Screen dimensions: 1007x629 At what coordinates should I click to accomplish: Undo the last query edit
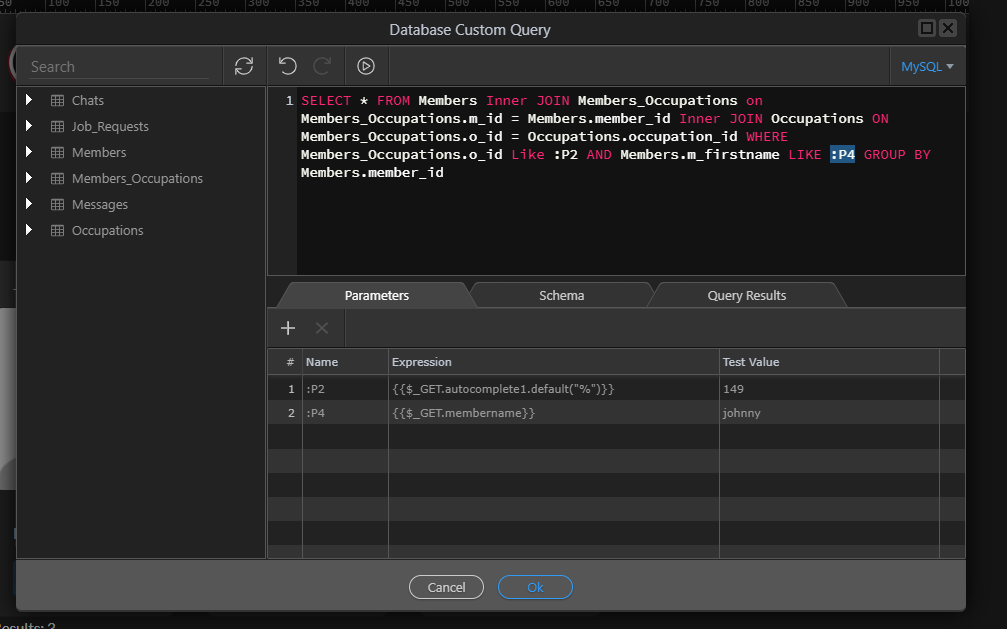click(x=287, y=66)
